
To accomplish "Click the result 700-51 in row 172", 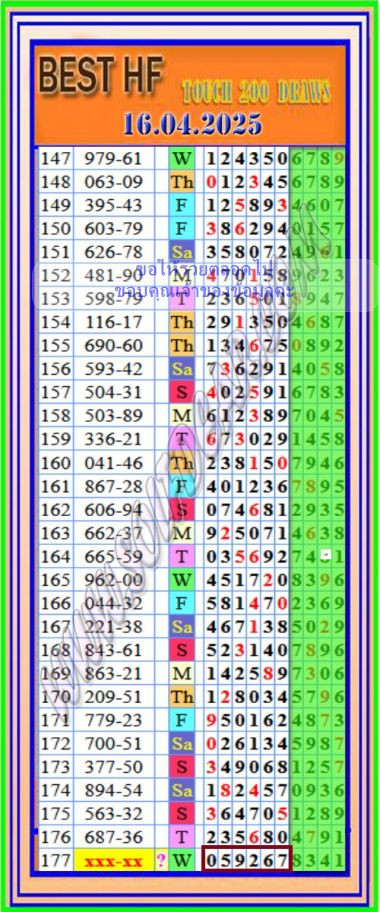I will pyautogui.click(x=113, y=744).
